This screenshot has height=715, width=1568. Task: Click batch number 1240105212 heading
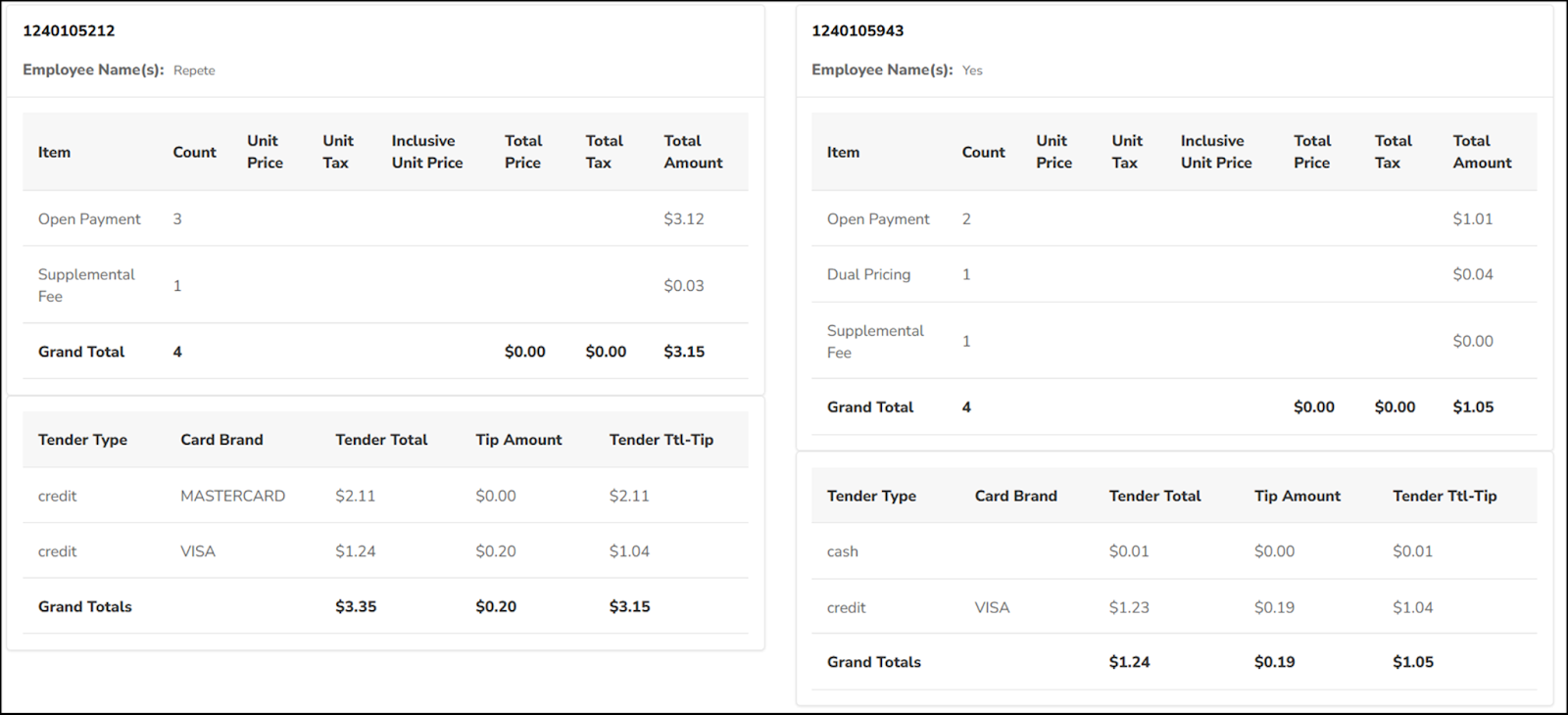pos(69,30)
